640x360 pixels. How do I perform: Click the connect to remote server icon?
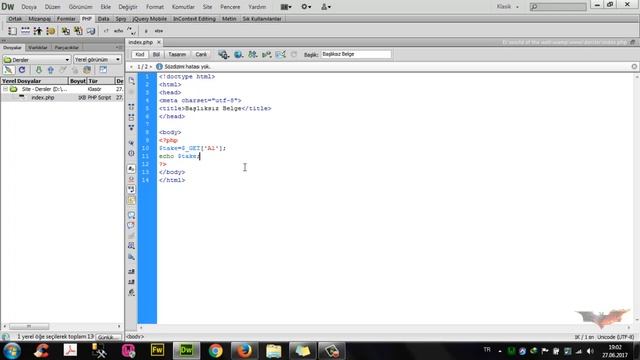[x=9, y=70]
